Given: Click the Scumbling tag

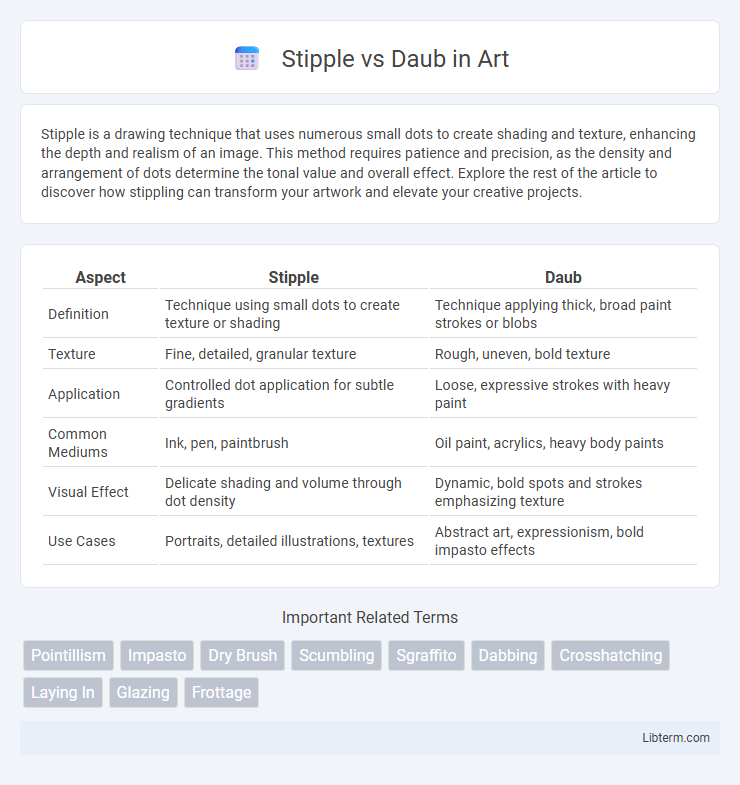Looking at the screenshot, I should 336,655.
